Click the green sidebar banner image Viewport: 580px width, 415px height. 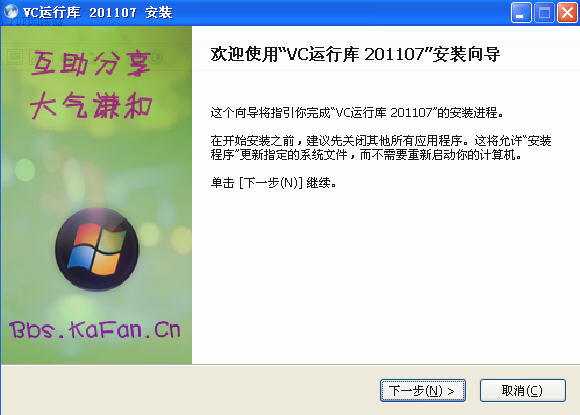click(97, 195)
